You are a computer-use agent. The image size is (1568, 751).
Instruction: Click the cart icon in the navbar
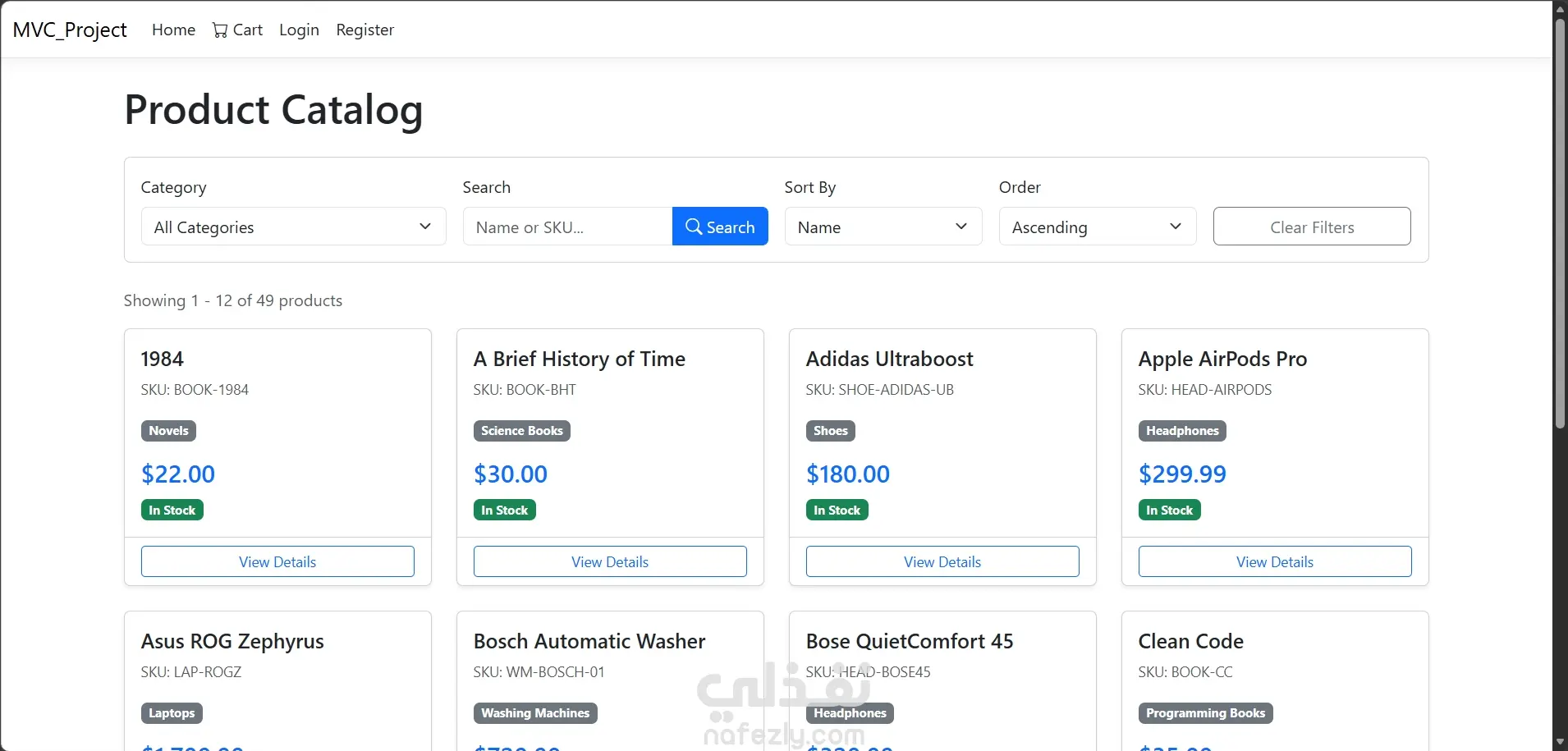point(220,30)
